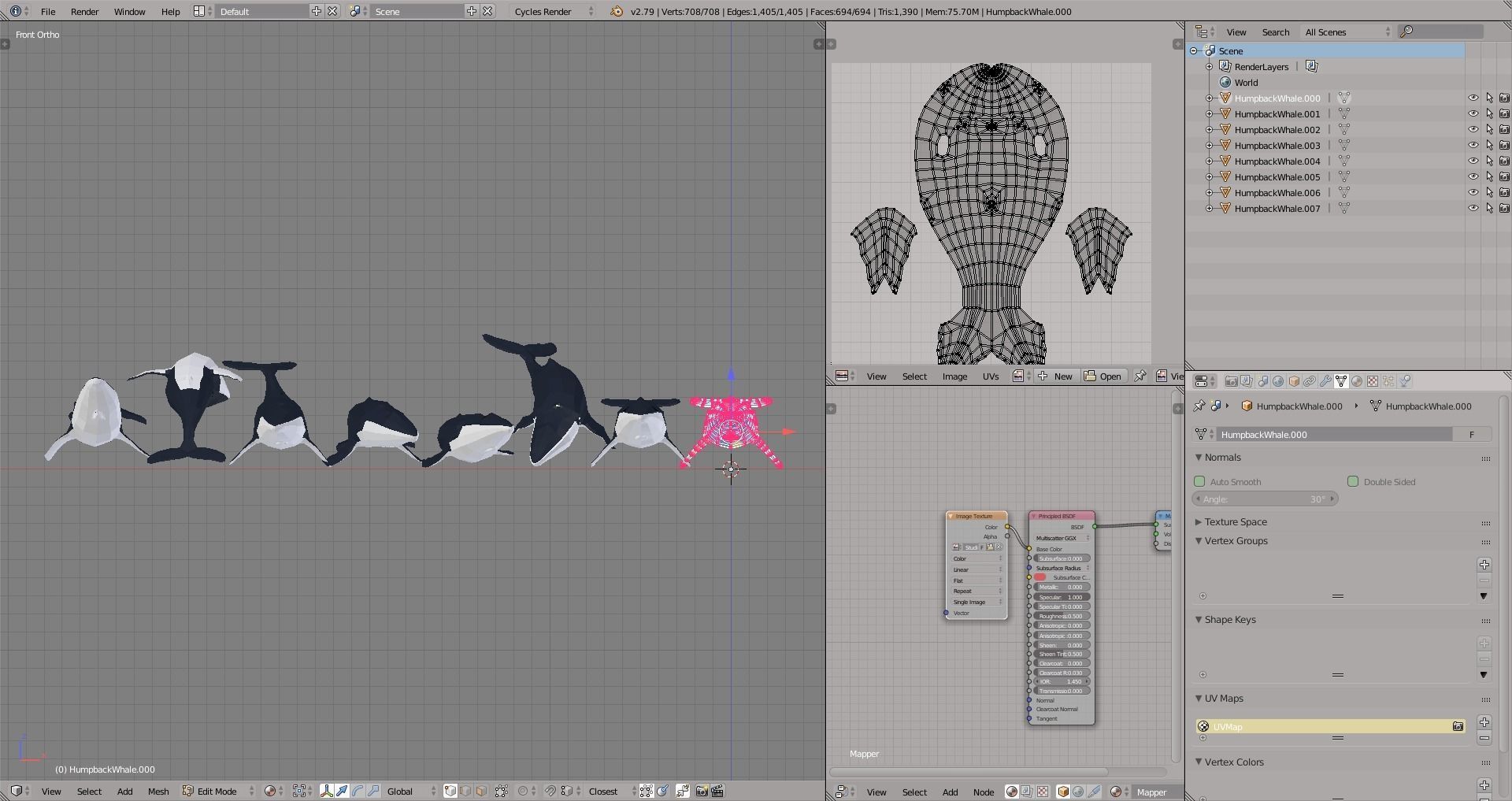Open the UVs menu in image editor

[x=991, y=376]
